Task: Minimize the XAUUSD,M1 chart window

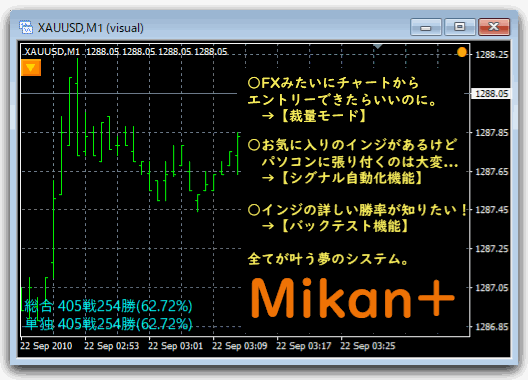Action: pos(426,27)
